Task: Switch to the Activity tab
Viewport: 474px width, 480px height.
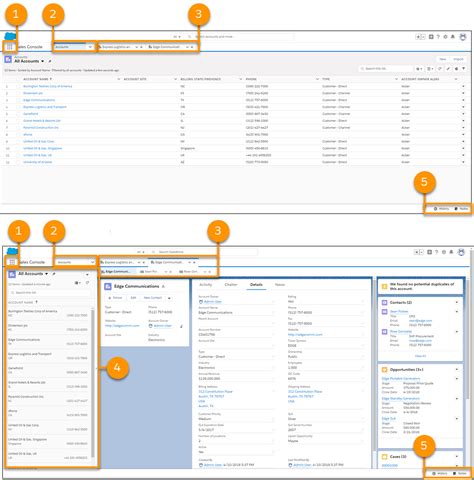Action: coord(206,285)
